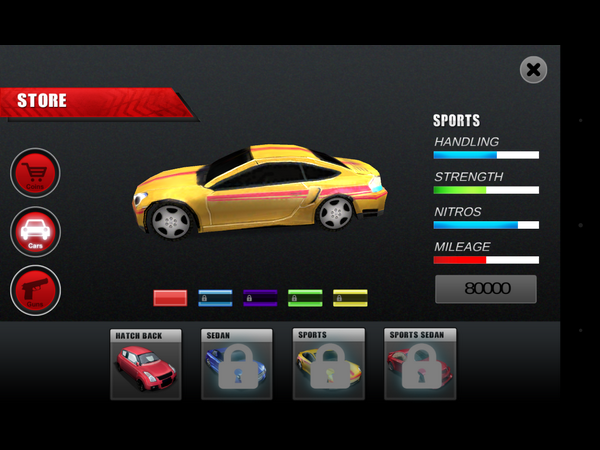Open the Coins shopping cart section
The height and width of the screenshot is (450, 600).
pyautogui.click(x=35, y=173)
